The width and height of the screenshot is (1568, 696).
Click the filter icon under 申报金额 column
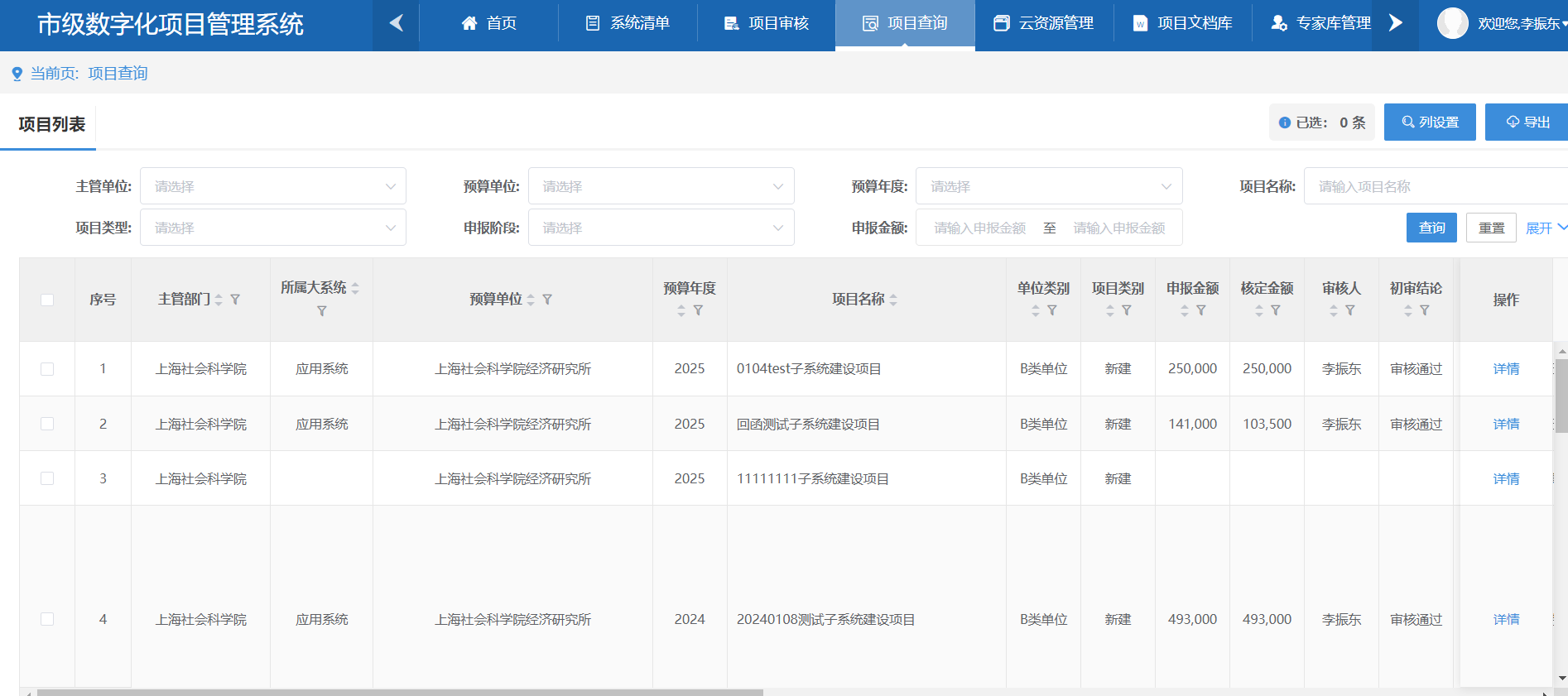point(1201,310)
